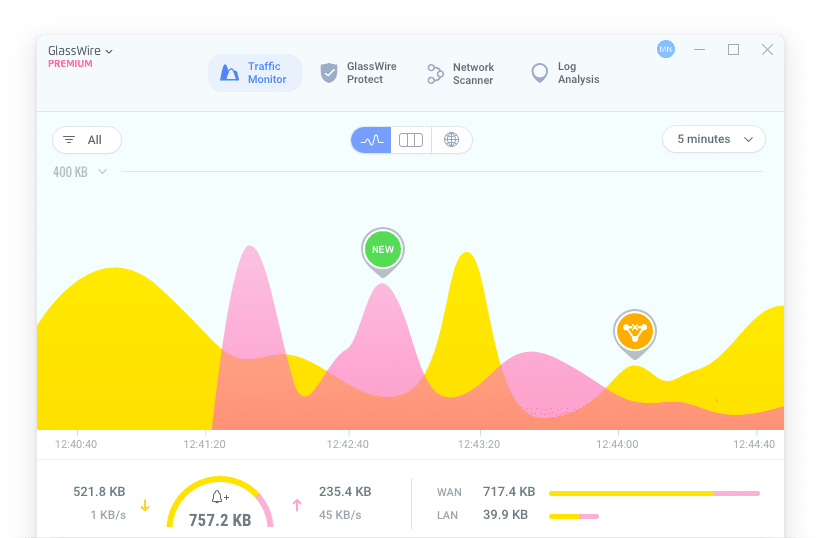Click the PREMIUM label
The image size is (822, 538).
70,64
